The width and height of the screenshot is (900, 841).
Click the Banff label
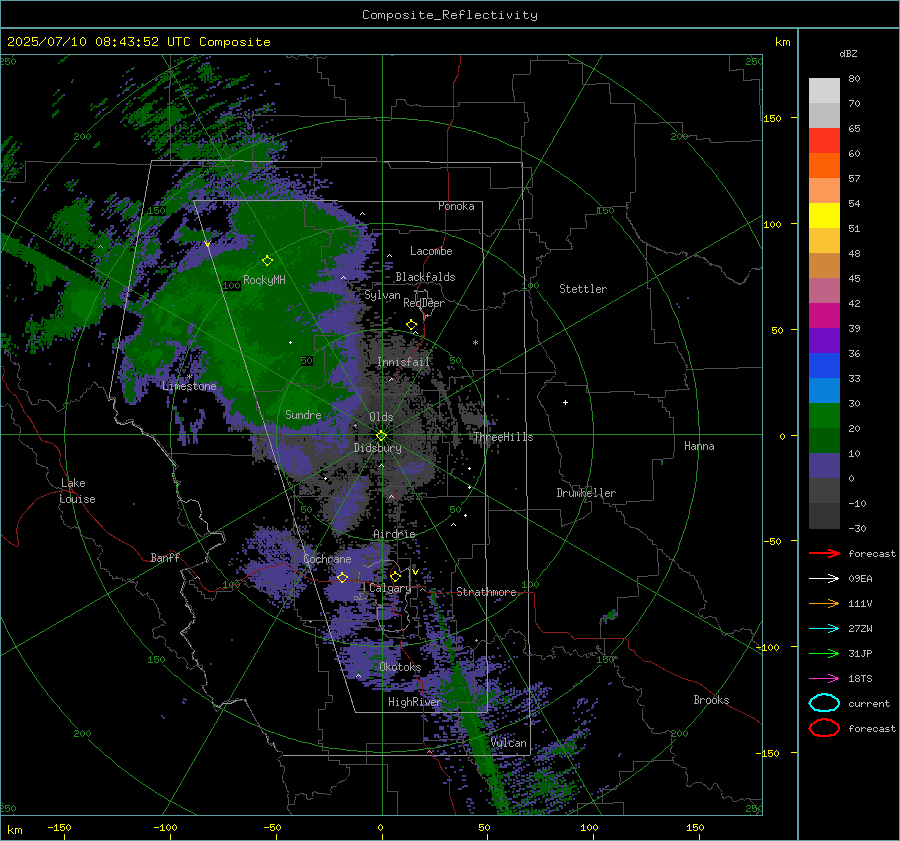[165, 558]
